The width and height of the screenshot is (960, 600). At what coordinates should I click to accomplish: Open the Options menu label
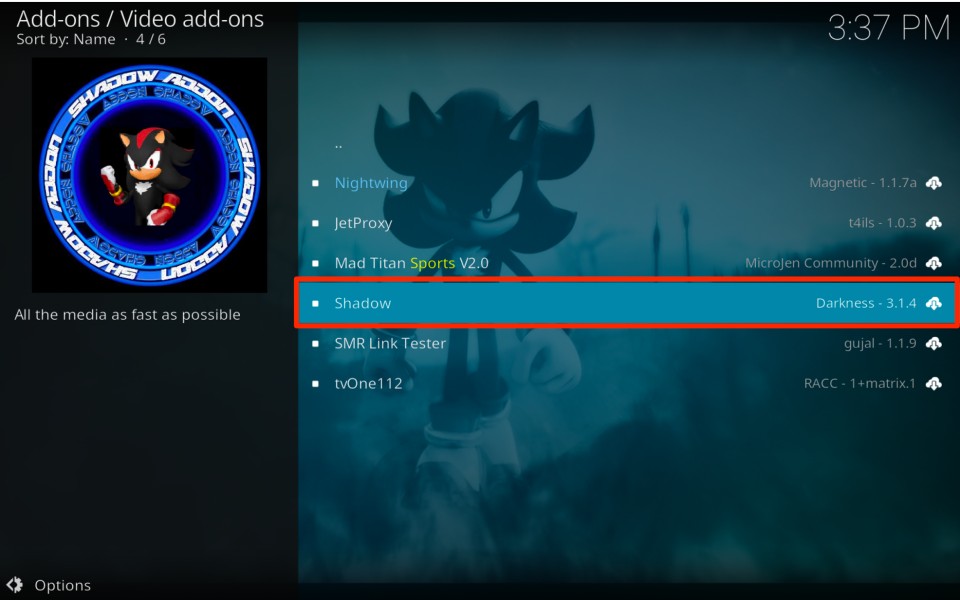coord(62,585)
